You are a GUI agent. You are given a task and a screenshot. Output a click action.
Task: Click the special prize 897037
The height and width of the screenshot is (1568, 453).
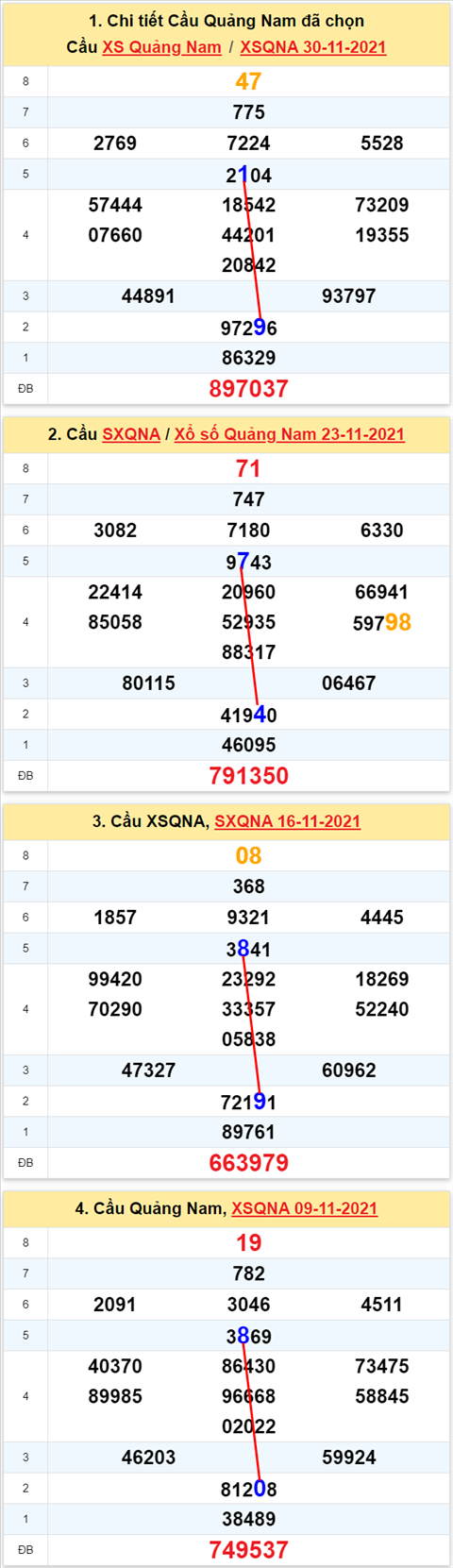[248, 389]
